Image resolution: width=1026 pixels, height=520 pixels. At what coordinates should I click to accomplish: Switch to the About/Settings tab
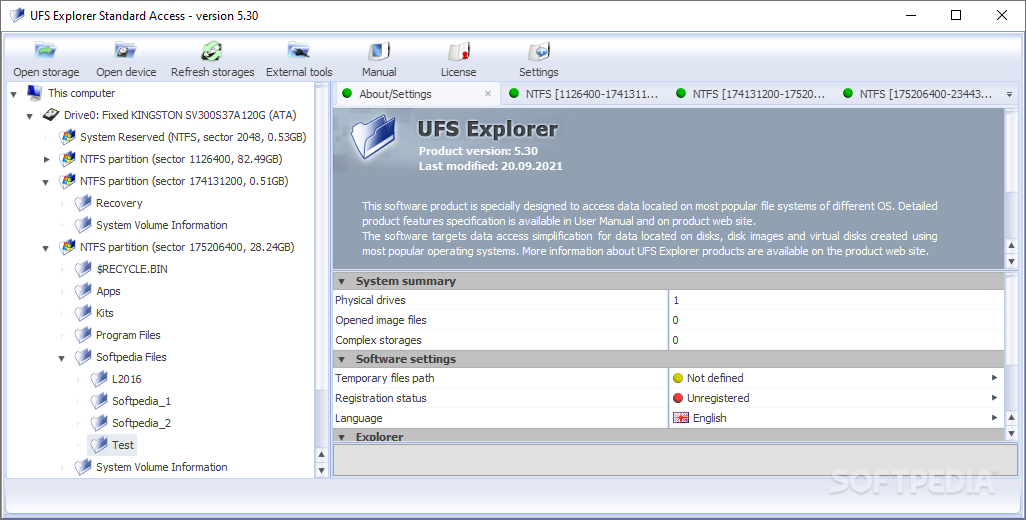pos(417,94)
